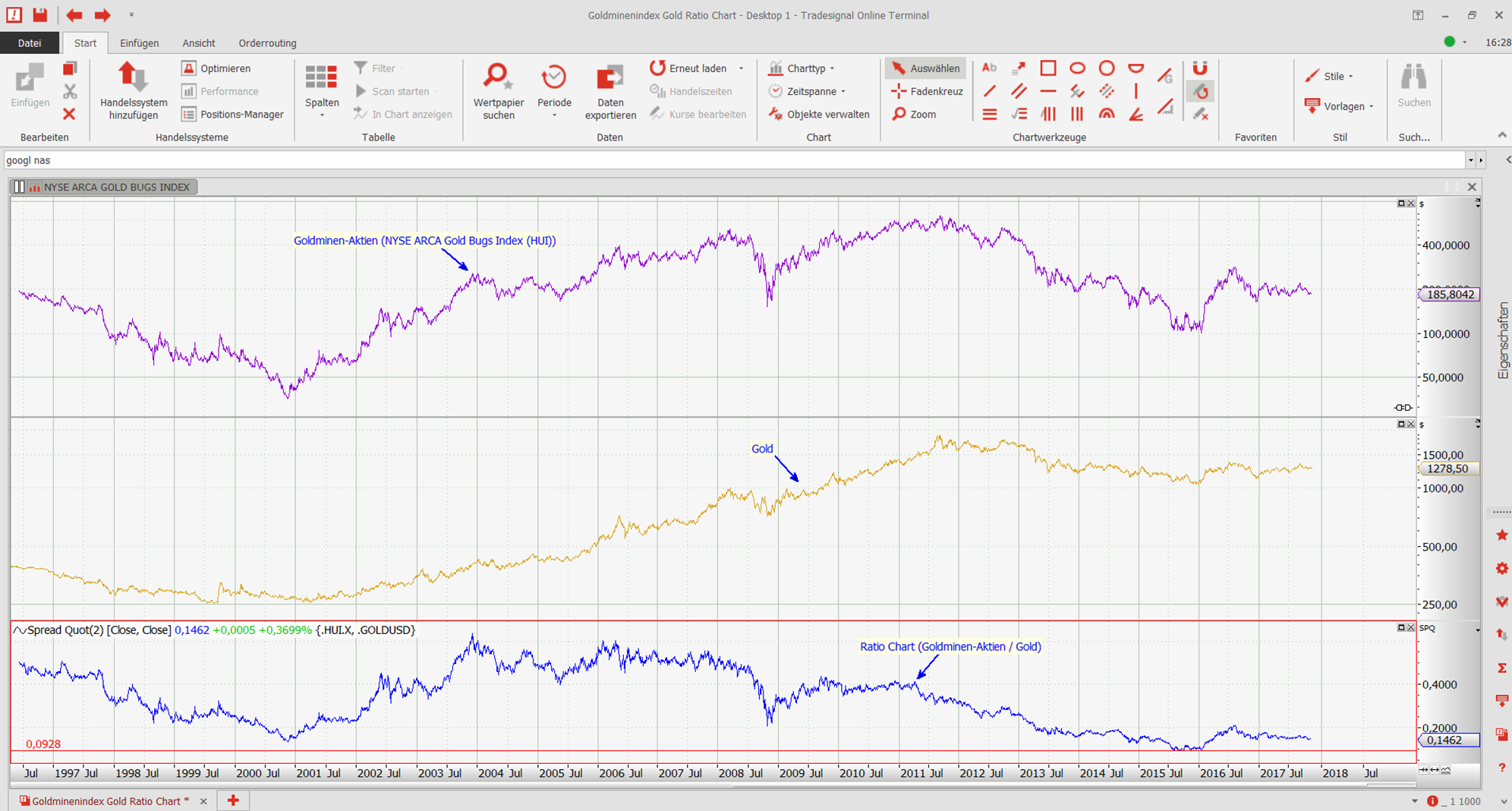This screenshot has height=811, width=1512.
Task: Click Objekte verwalten button
Action: (819, 114)
